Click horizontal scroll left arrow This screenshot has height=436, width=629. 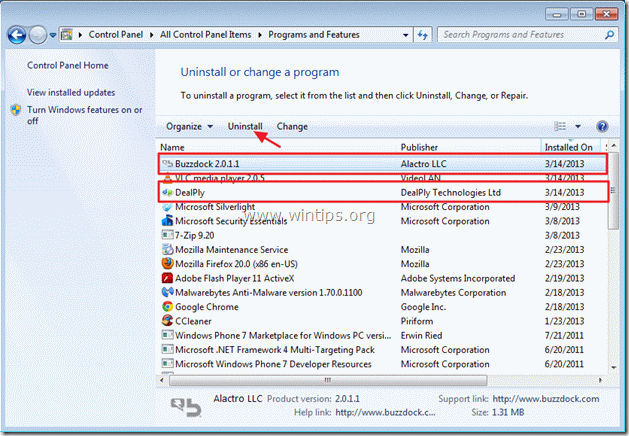162,380
